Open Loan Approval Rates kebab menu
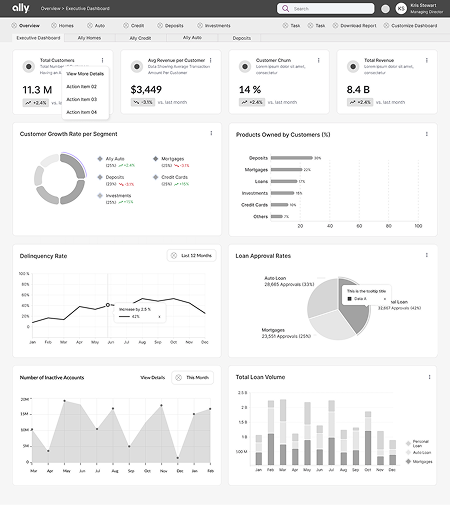Screen dimensions: 450x505 426,255
